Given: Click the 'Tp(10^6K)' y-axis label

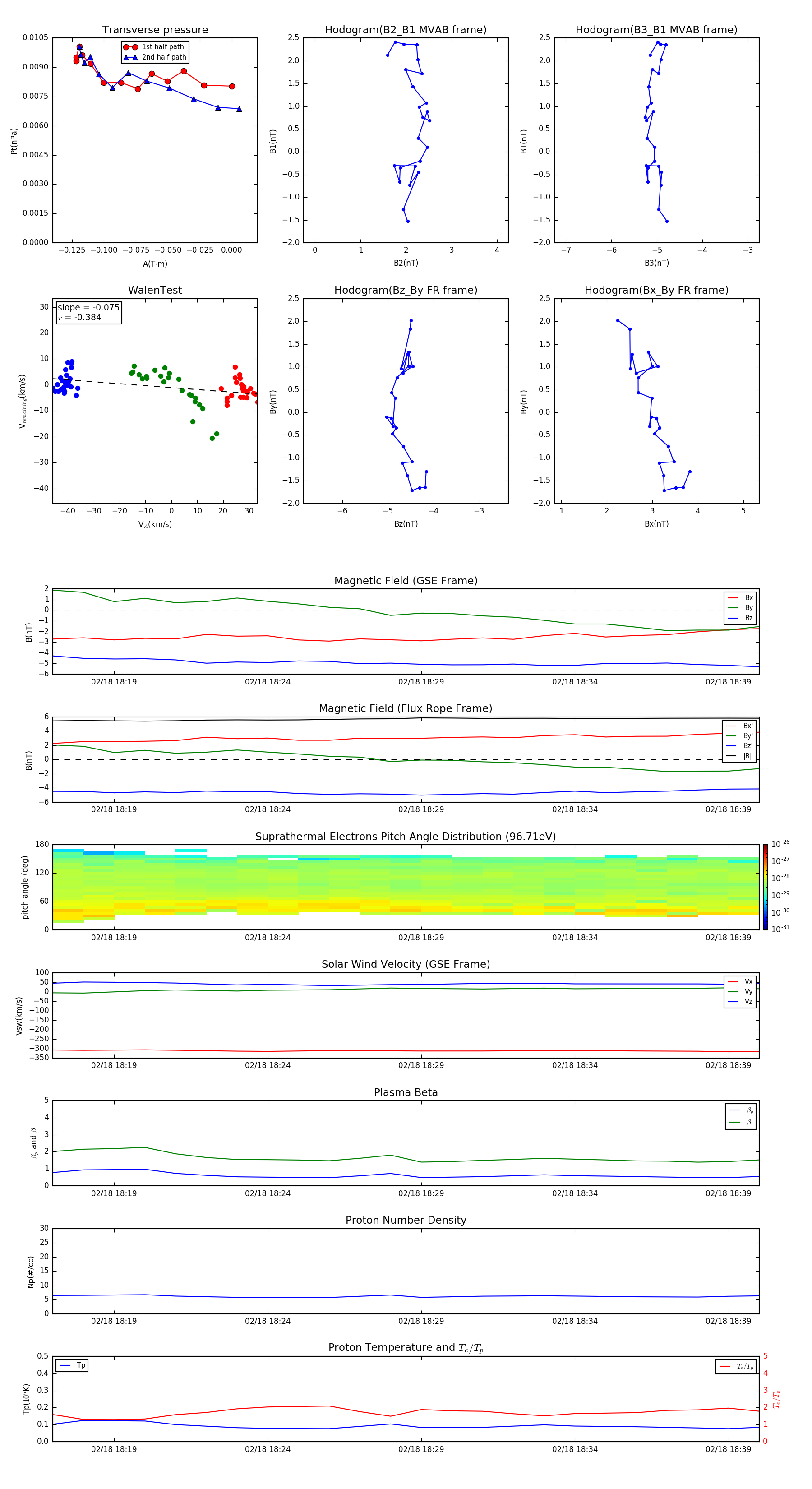Looking at the screenshot, I should point(26,1399).
